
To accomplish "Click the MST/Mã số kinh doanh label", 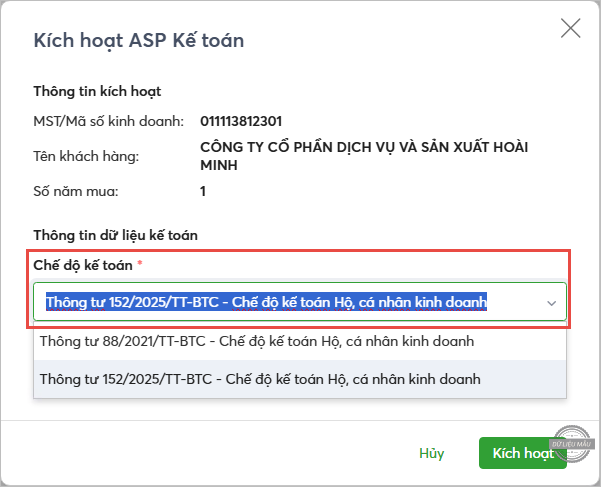I will [x=109, y=121].
